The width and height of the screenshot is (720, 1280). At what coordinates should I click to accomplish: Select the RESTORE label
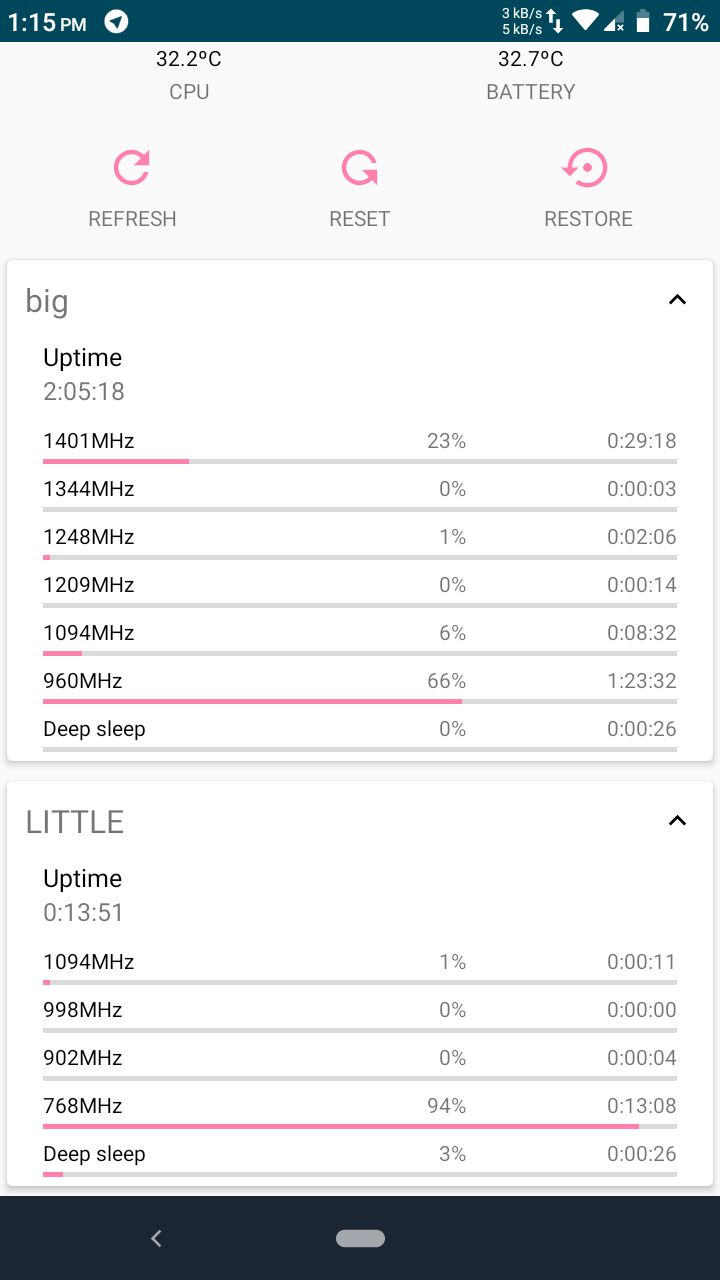click(588, 219)
